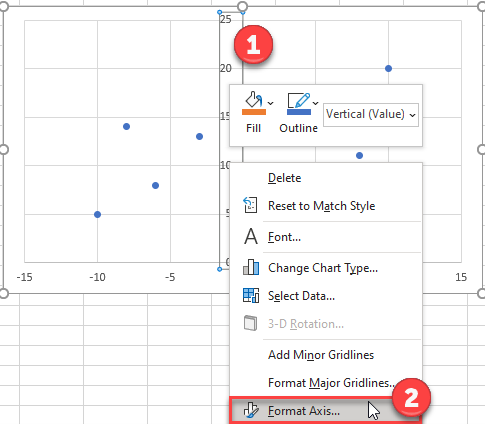
Task: Select the orange Fill color bar
Action: tap(254, 112)
